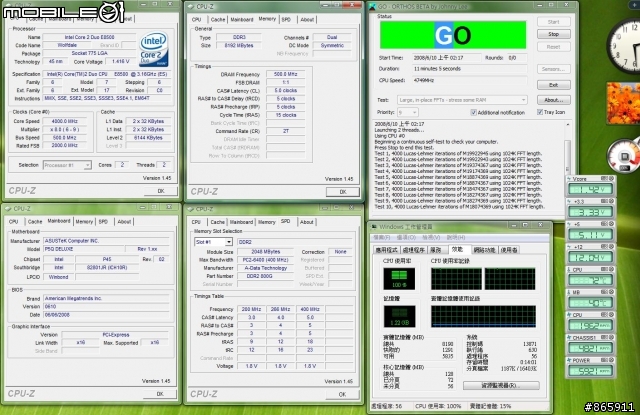
Task: Open 檔案(F) menu in Task Manager
Action: point(382,237)
